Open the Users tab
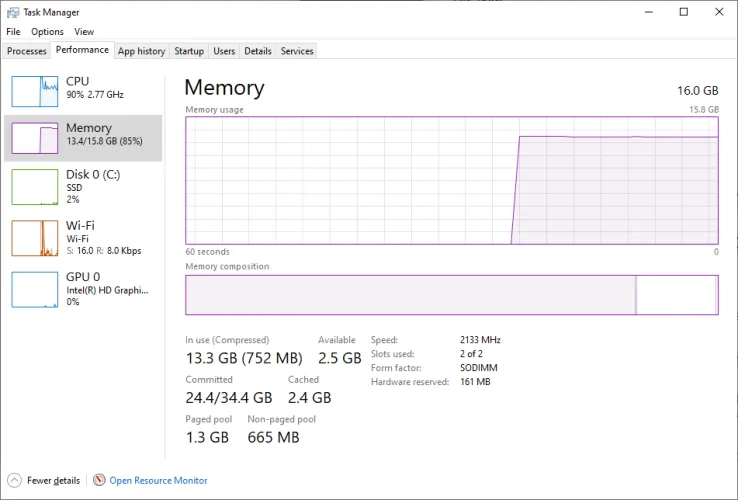 coord(224,51)
